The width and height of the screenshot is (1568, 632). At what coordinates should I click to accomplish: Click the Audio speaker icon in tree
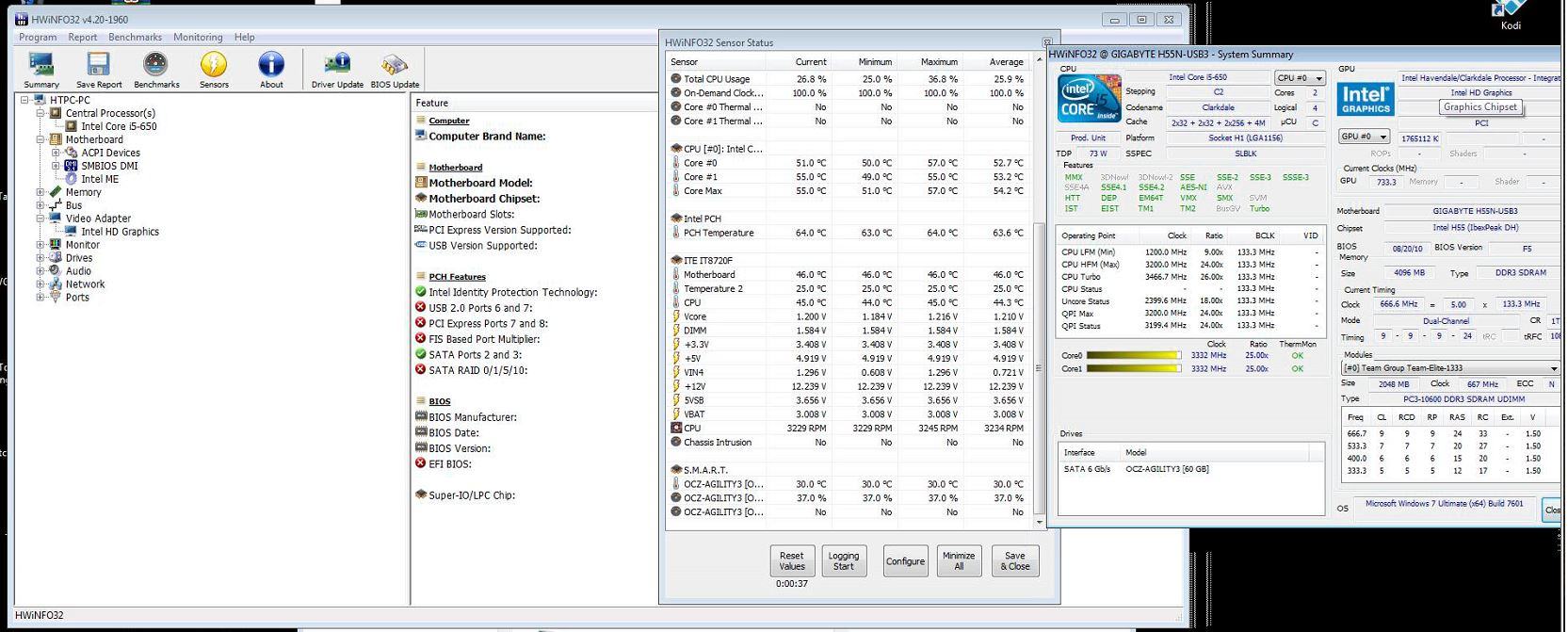pos(56,271)
